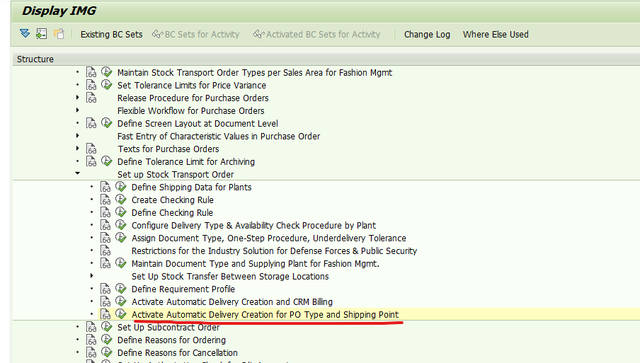Execute activity Automatic Delivery Creation for PO Type and Shipping Point
The height and width of the screenshot is (363, 640).
(x=121, y=314)
